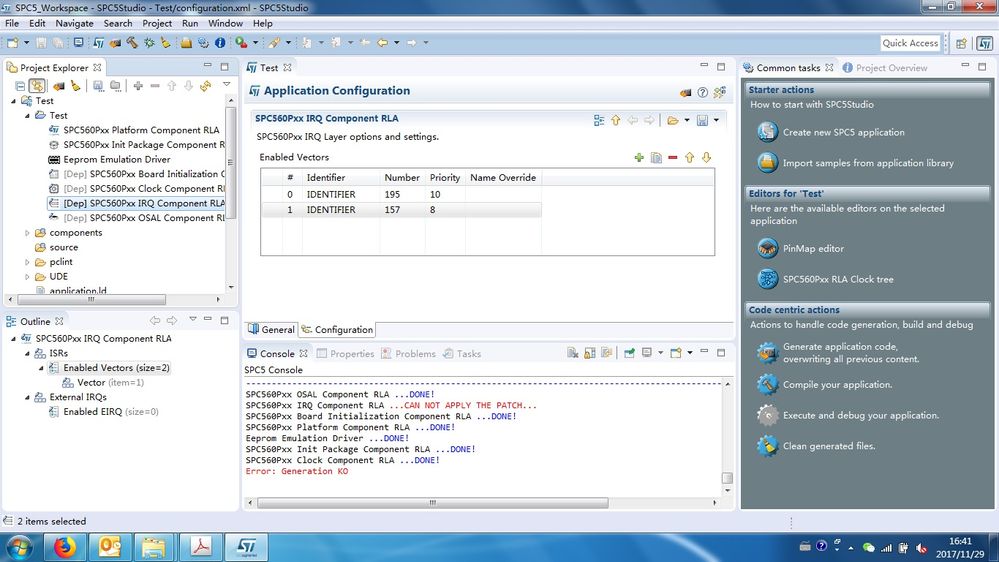
Task: Open the Display Selected Console dropdown
Action: [x=660, y=352]
